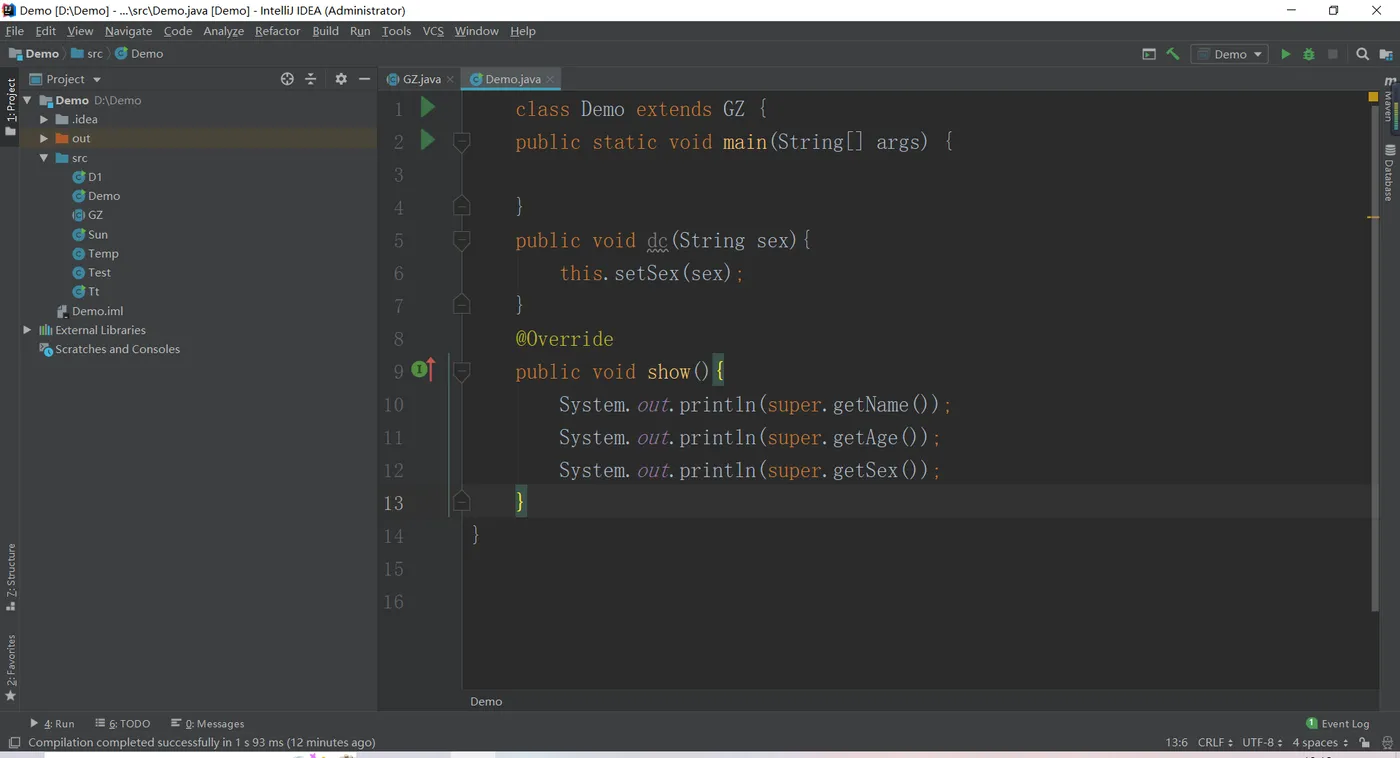Viewport: 1400px width, 758px height.
Task: Build project using the green hammer icon
Action: click(x=1173, y=54)
